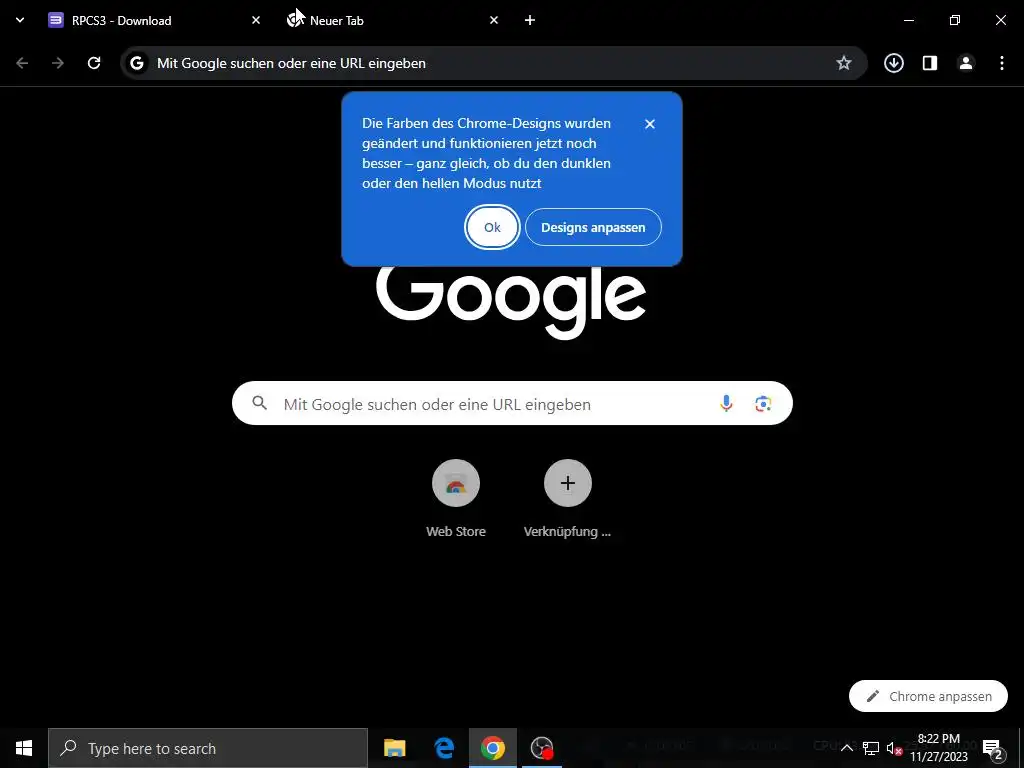Open the tab search dropdown arrow
The width and height of the screenshot is (1024, 768).
(20, 20)
